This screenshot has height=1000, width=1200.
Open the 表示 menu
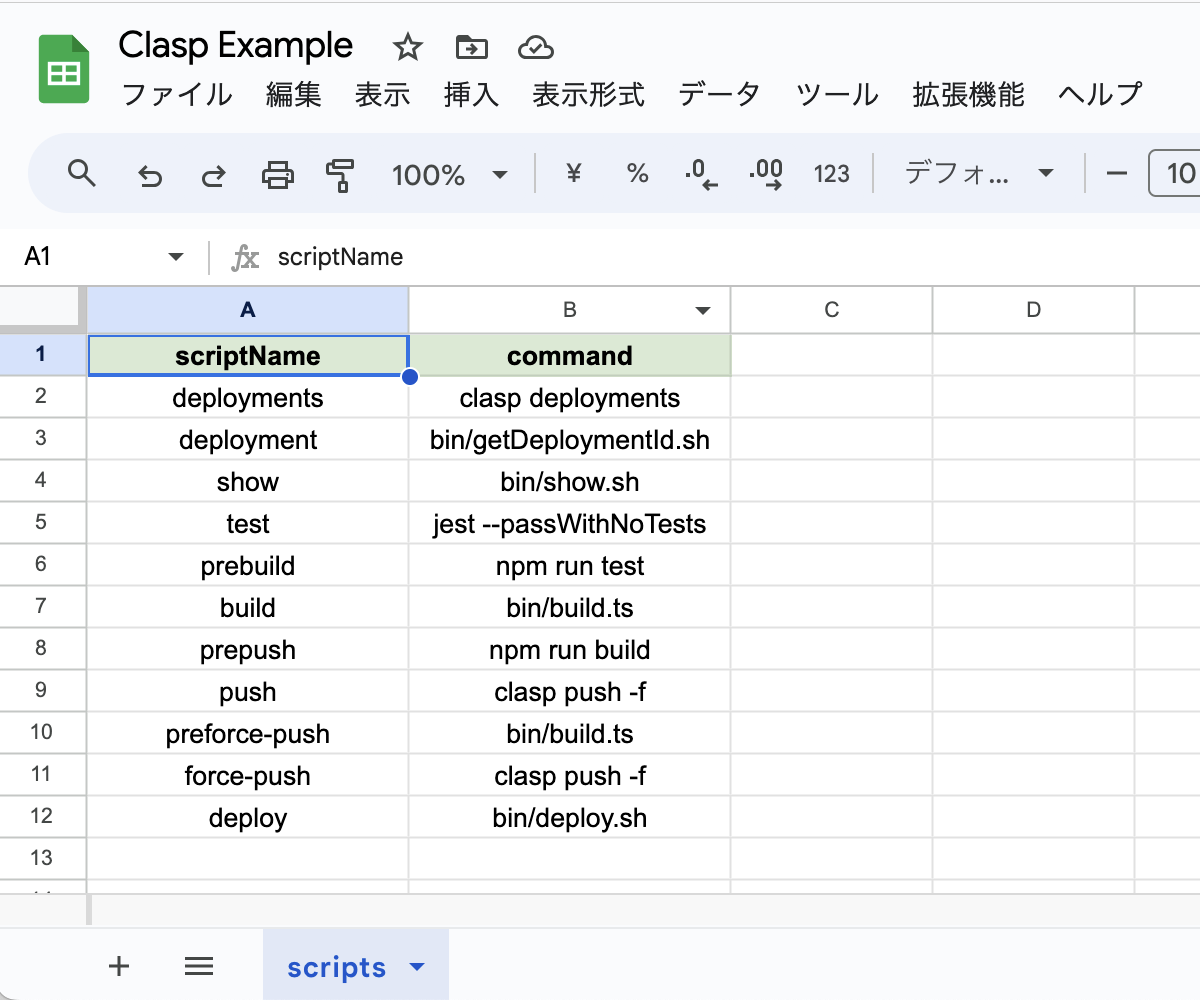(383, 95)
